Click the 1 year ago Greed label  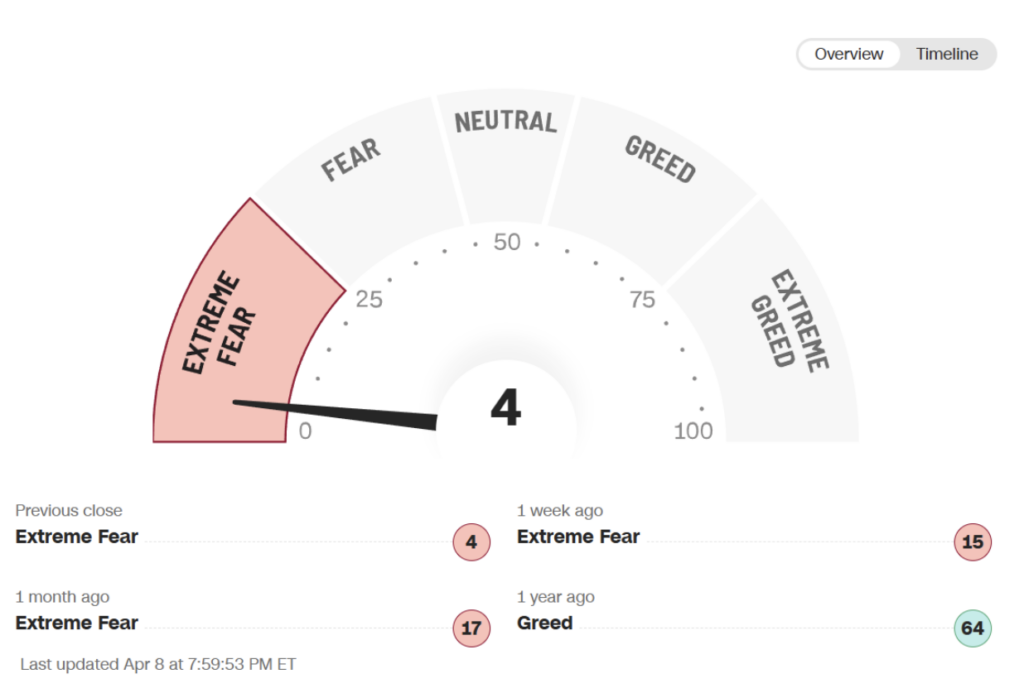point(545,623)
